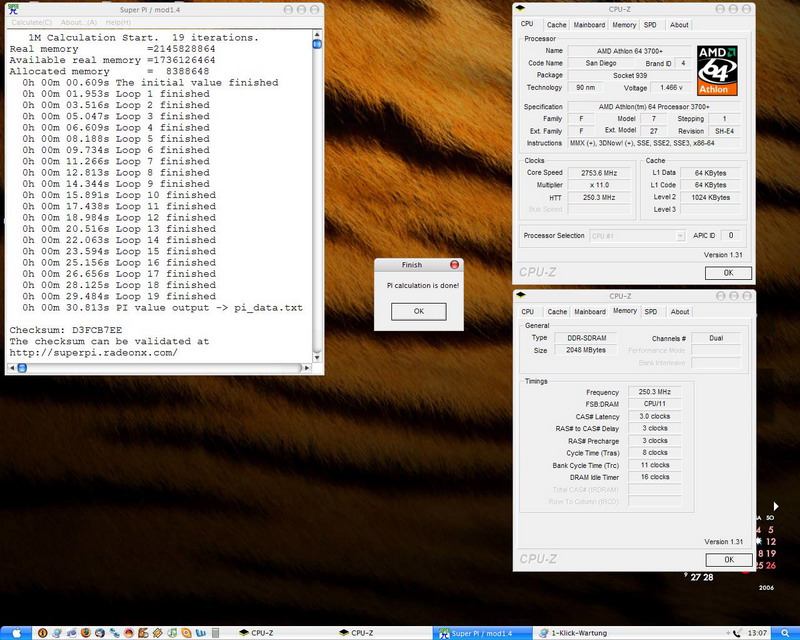This screenshot has height=640, width=800.
Task: Launch Firefox from the taskbar quick launch
Action: tap(85, 633)
